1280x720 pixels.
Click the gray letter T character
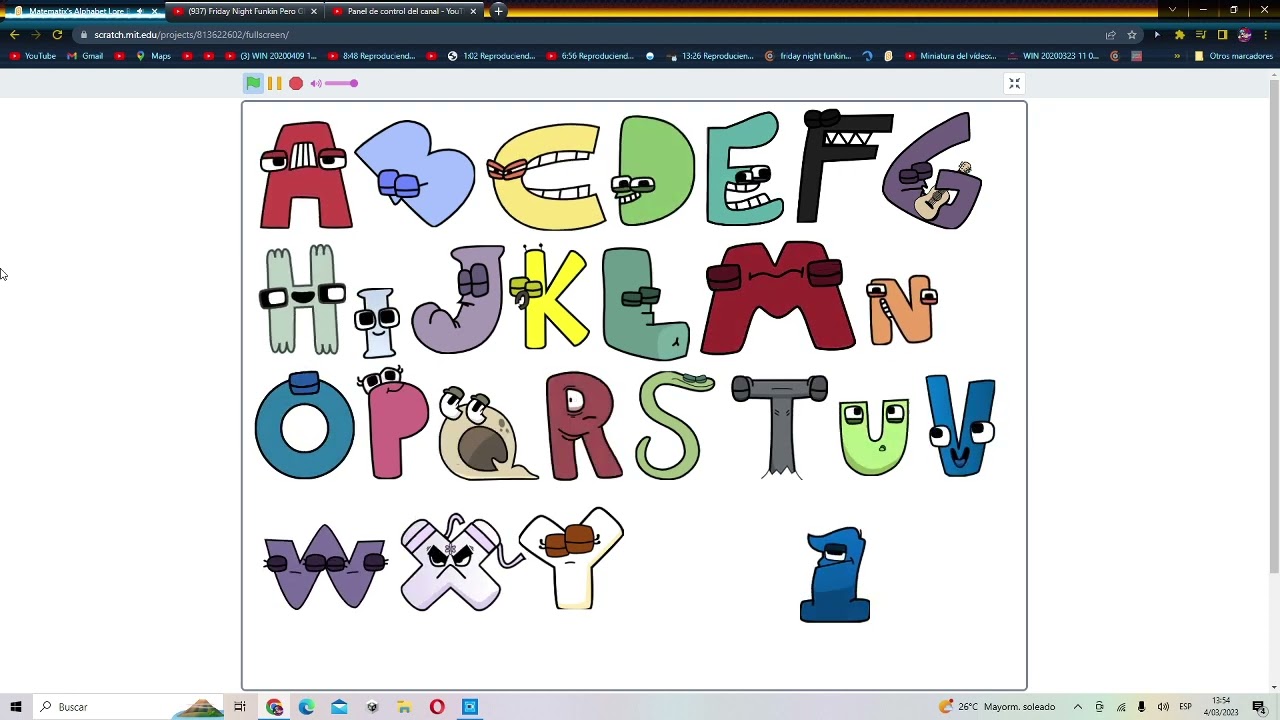click(780, 427)
